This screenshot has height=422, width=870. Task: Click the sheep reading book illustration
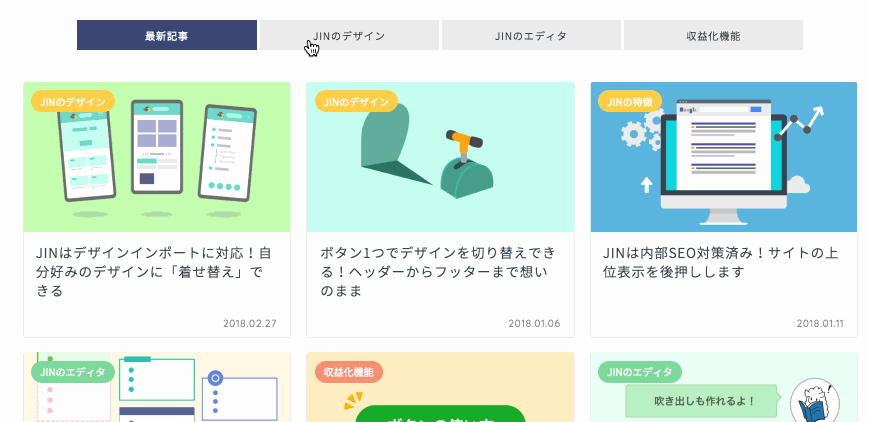point(814,402)
